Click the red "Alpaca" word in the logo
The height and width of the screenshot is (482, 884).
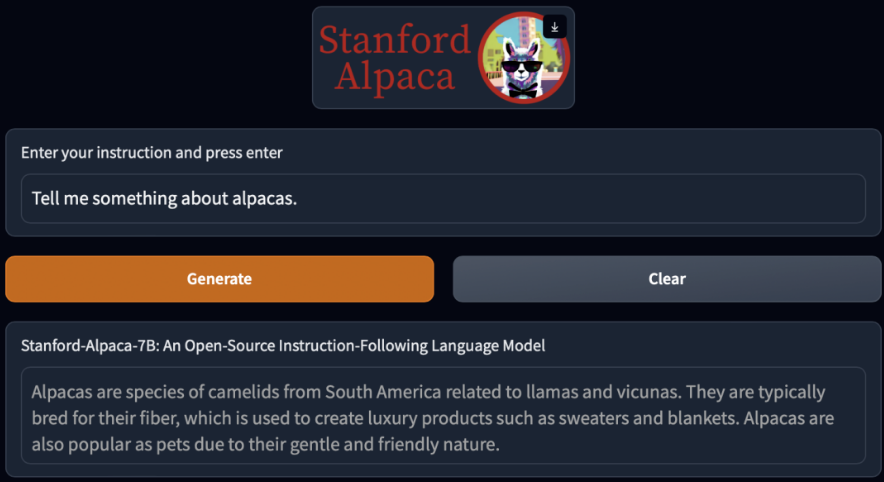tap(394, 76)
